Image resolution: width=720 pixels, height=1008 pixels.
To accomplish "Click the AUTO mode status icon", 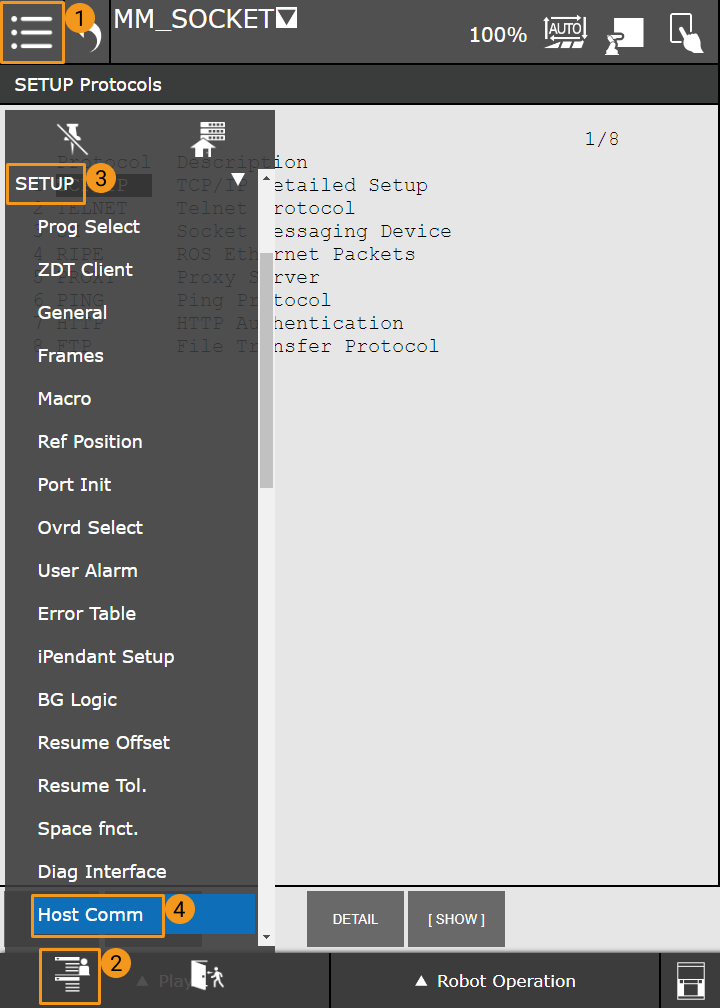I will 565,32.
